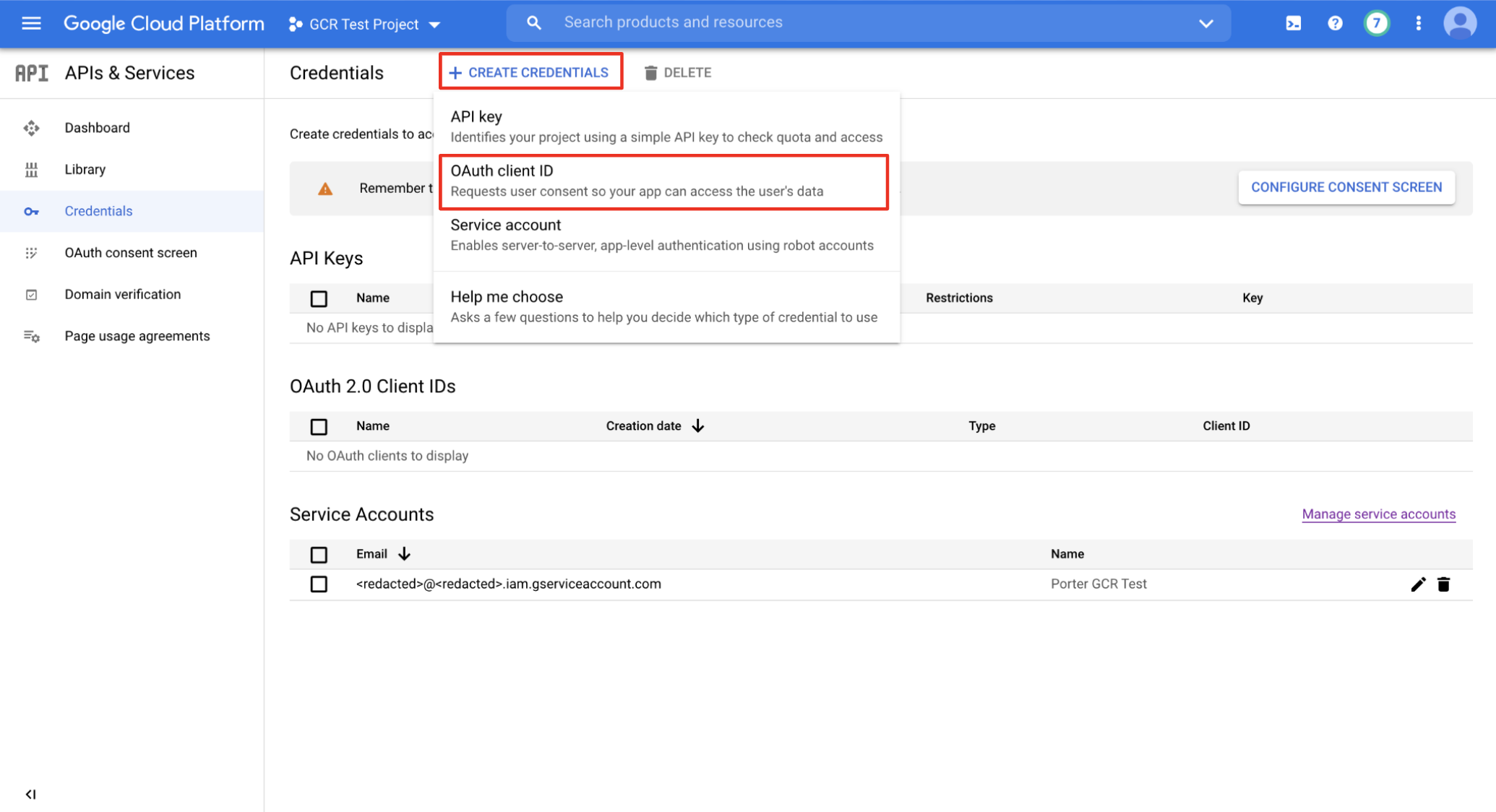Viewport: 1496px width, 812px height.
Task: Sort by Creation date arrow
Action: [697, 426]
